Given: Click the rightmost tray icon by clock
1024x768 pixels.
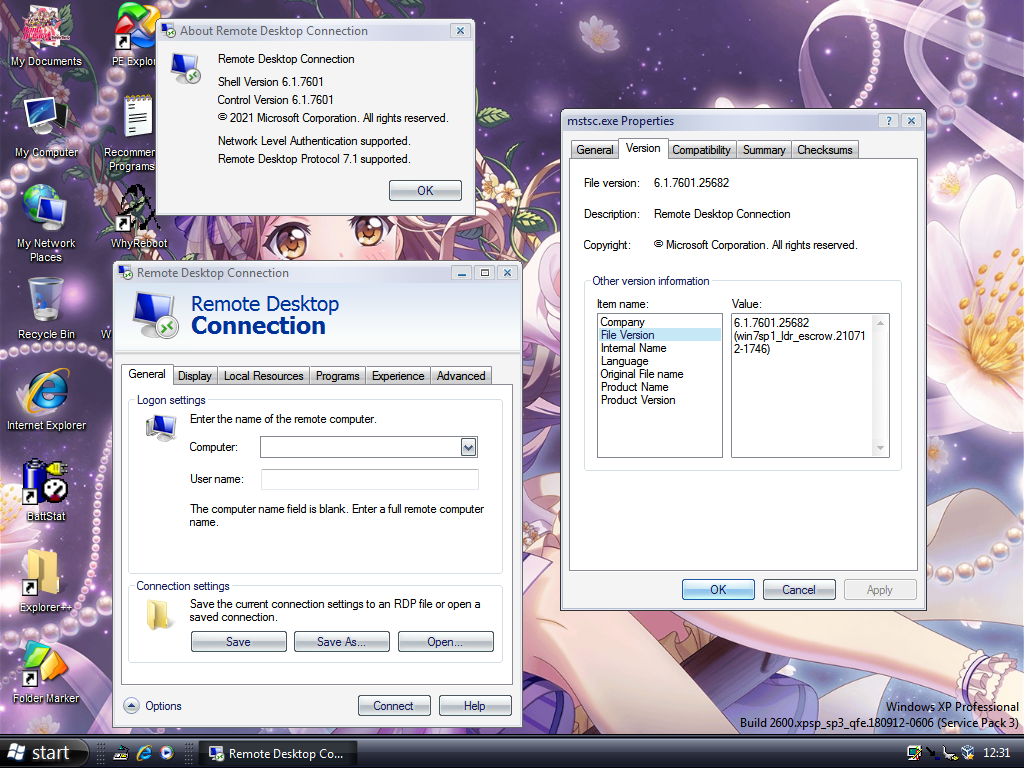Looking at the screenshot, I should click(968, 753).
